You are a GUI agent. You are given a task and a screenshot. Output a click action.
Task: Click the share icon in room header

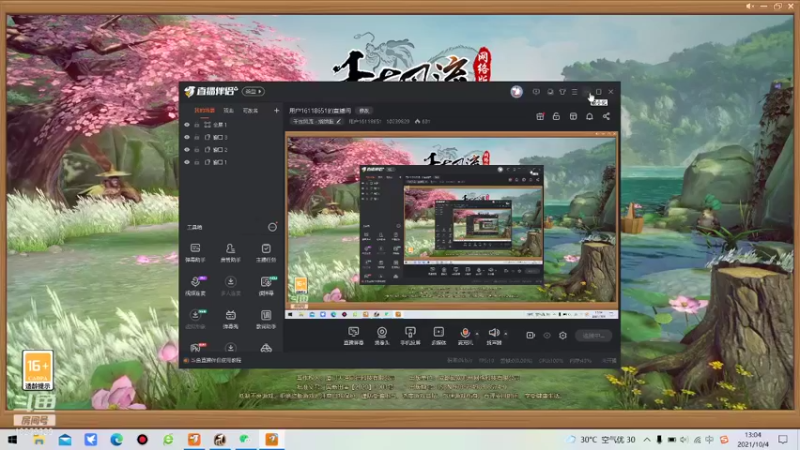click(x=606, y=116)
